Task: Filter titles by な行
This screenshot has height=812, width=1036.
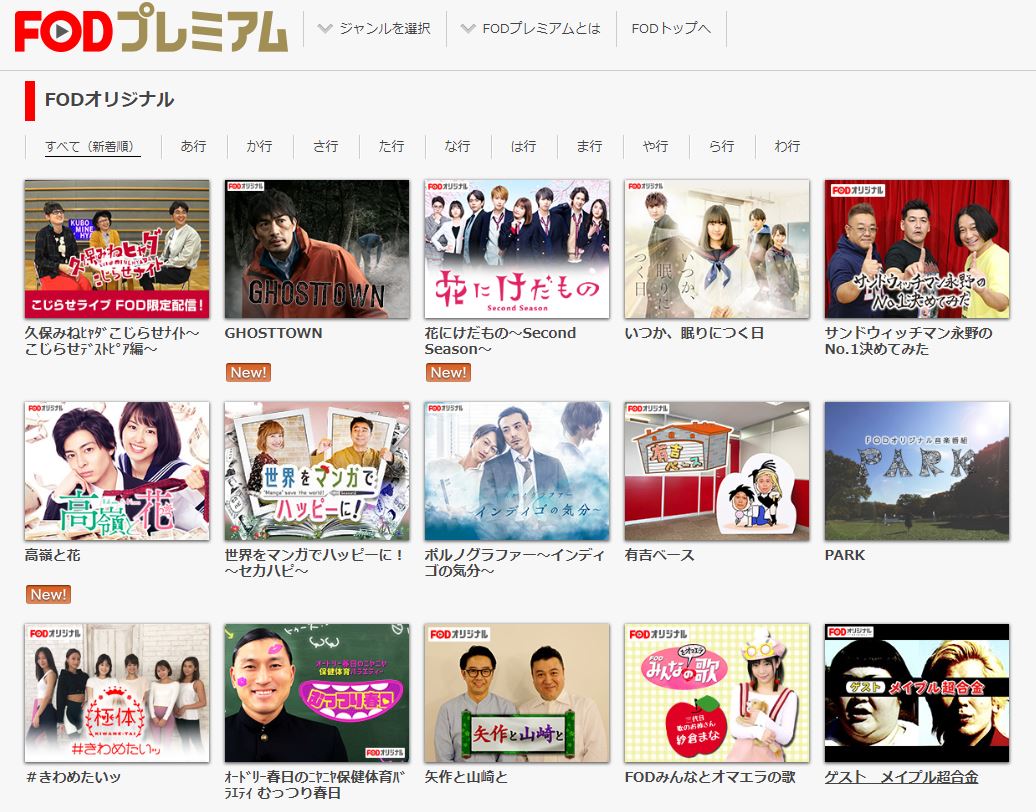Action: point(458,147)
